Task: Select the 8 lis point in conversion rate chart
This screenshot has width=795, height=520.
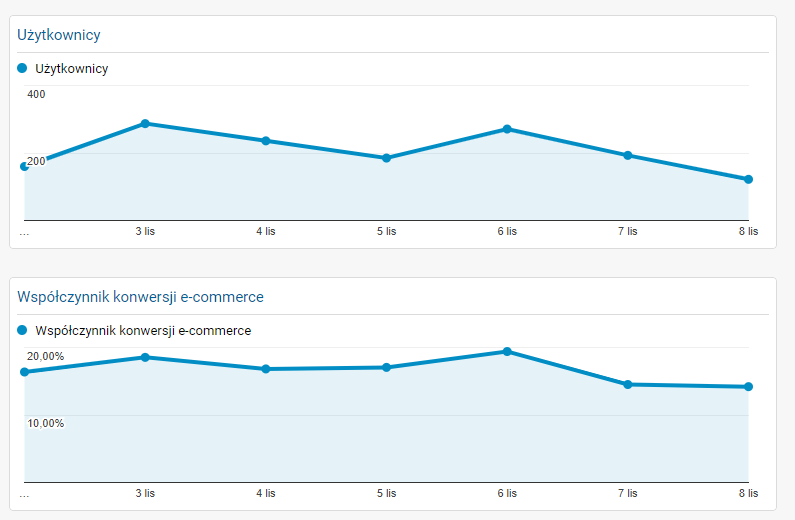Action: 748,387
